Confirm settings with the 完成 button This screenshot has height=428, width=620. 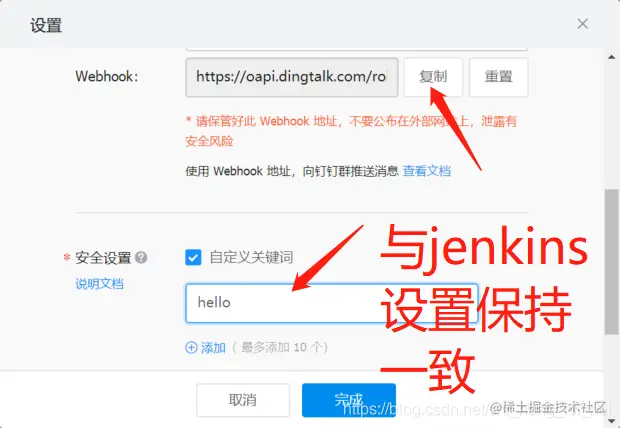click(x=349, y=400)
